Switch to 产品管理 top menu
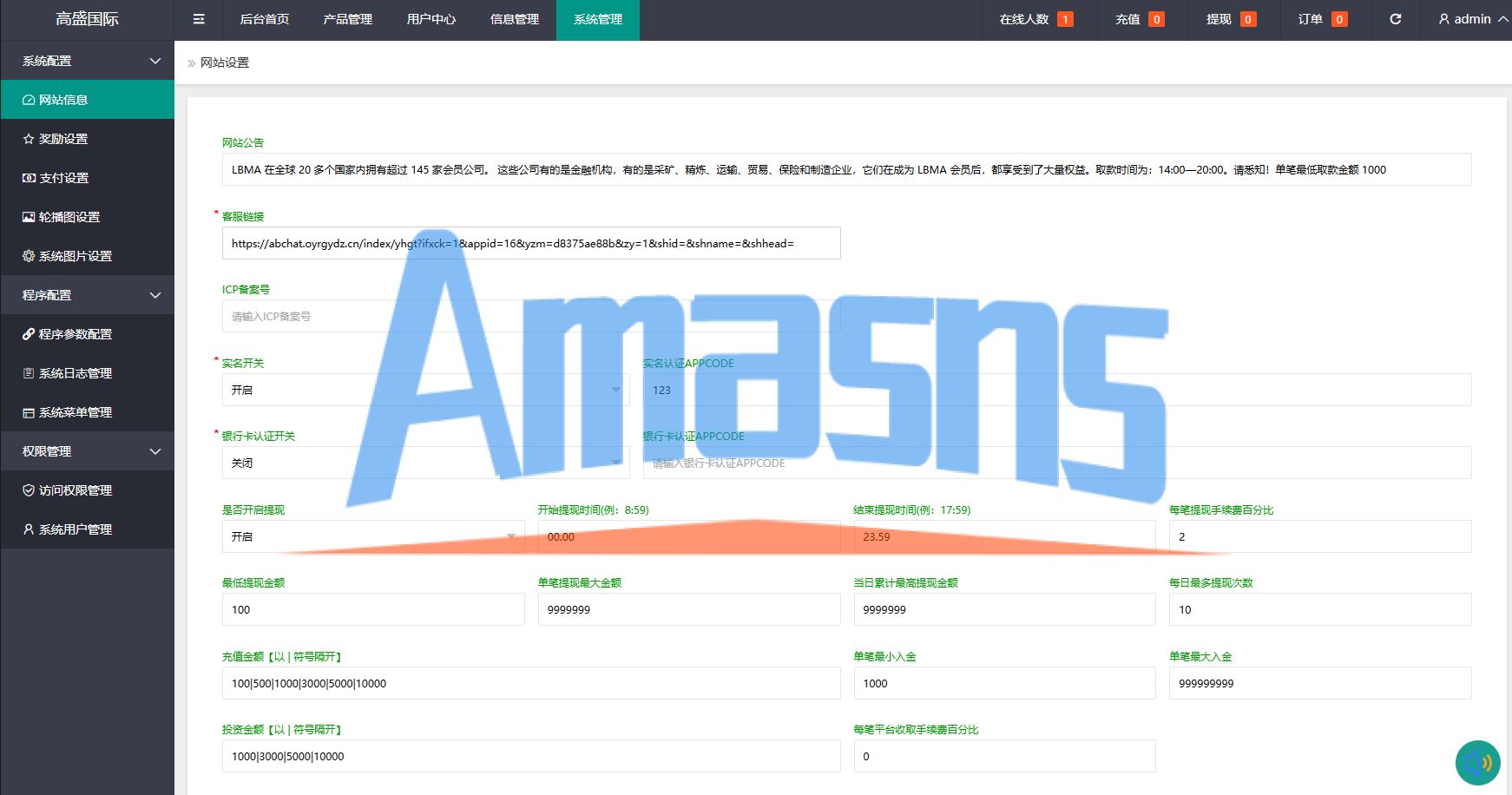The height and width of the screenshot is (795, 1512). (x=348, y=19)
